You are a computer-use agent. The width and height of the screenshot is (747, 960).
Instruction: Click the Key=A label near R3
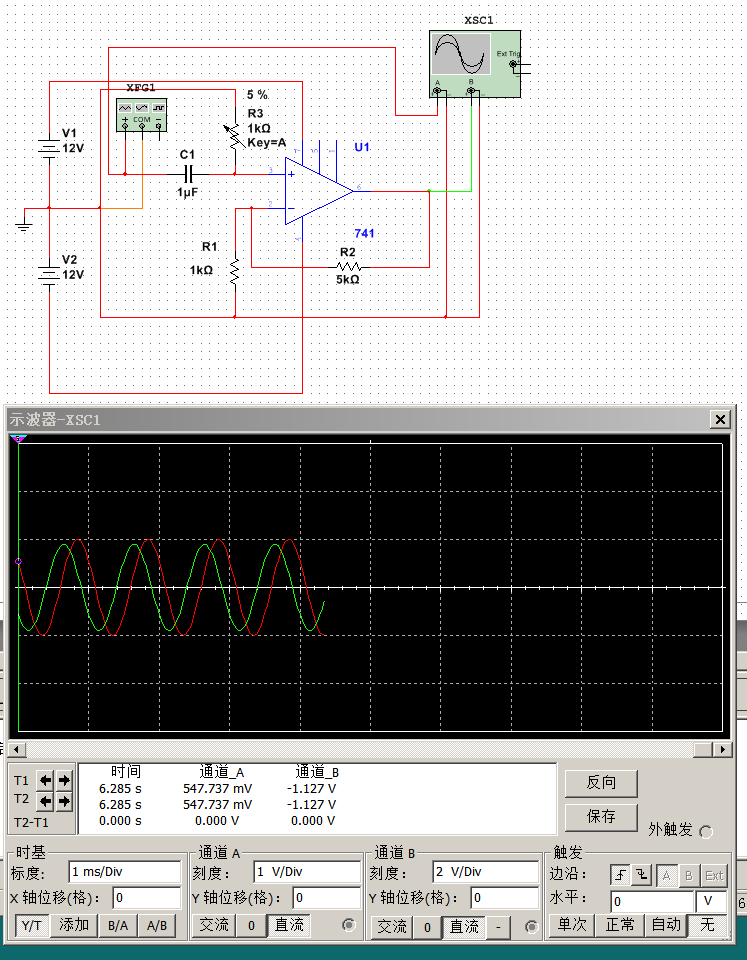click(267, 143)
